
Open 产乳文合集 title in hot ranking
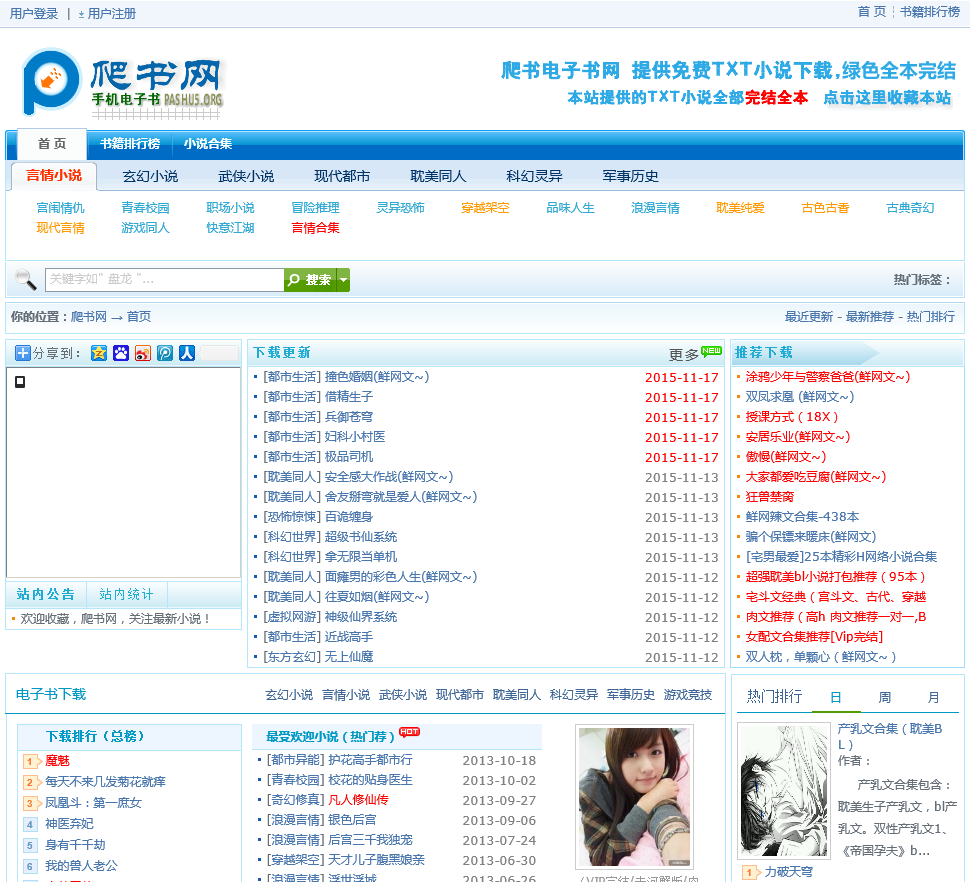890,736
